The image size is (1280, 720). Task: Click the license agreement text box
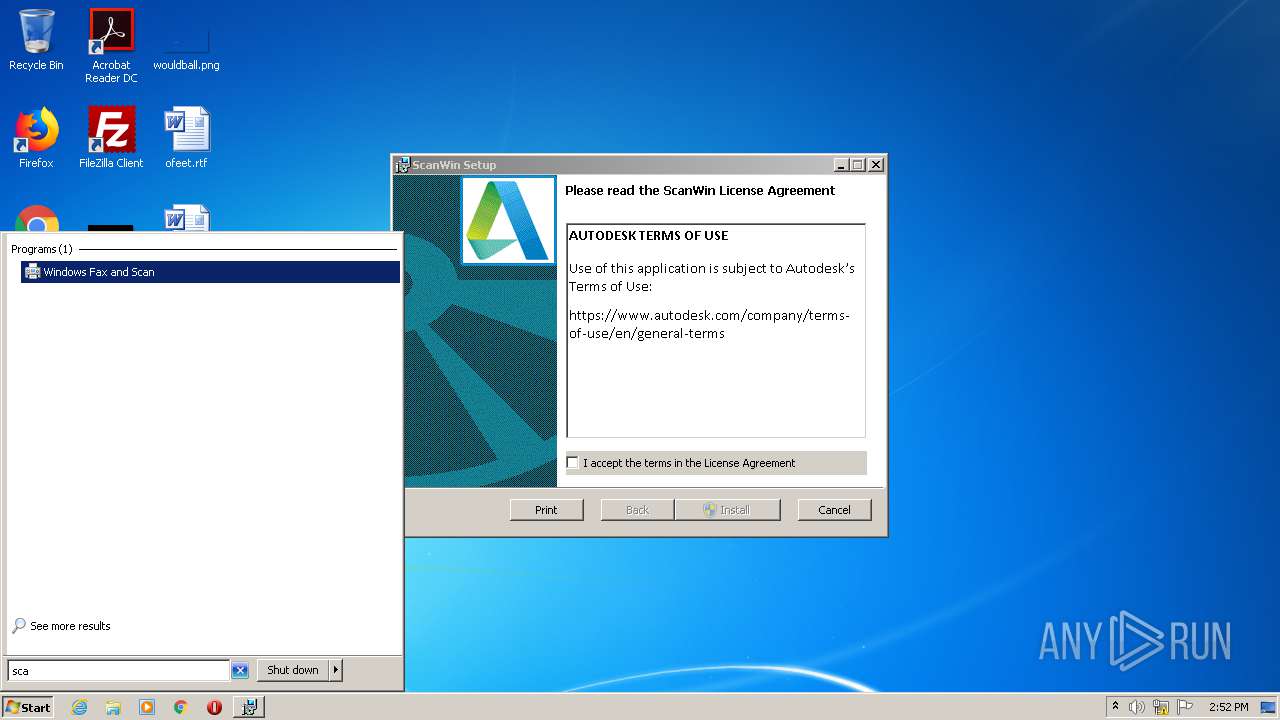(716, 331)
